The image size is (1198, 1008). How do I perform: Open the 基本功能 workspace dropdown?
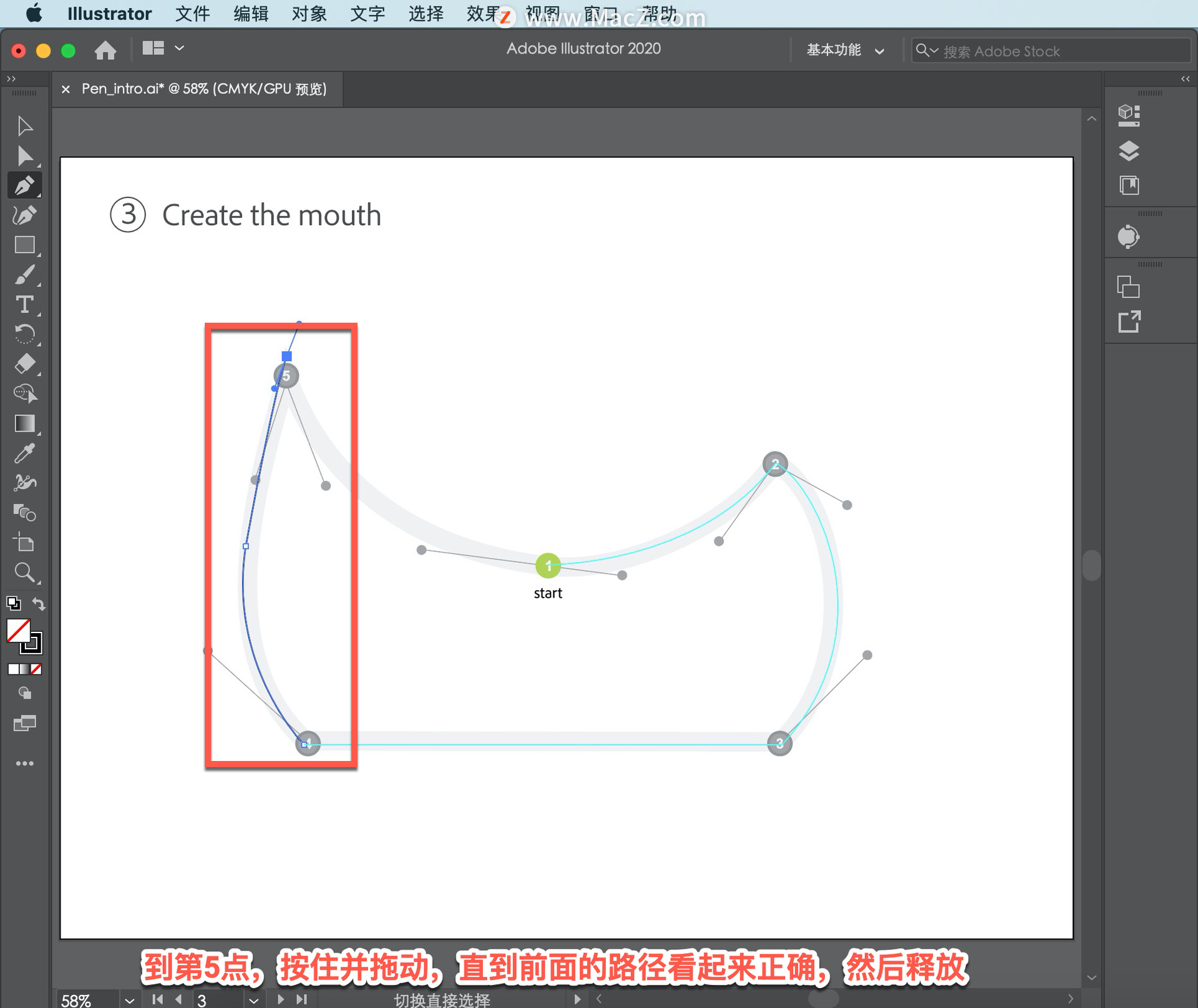click(845, 51)
